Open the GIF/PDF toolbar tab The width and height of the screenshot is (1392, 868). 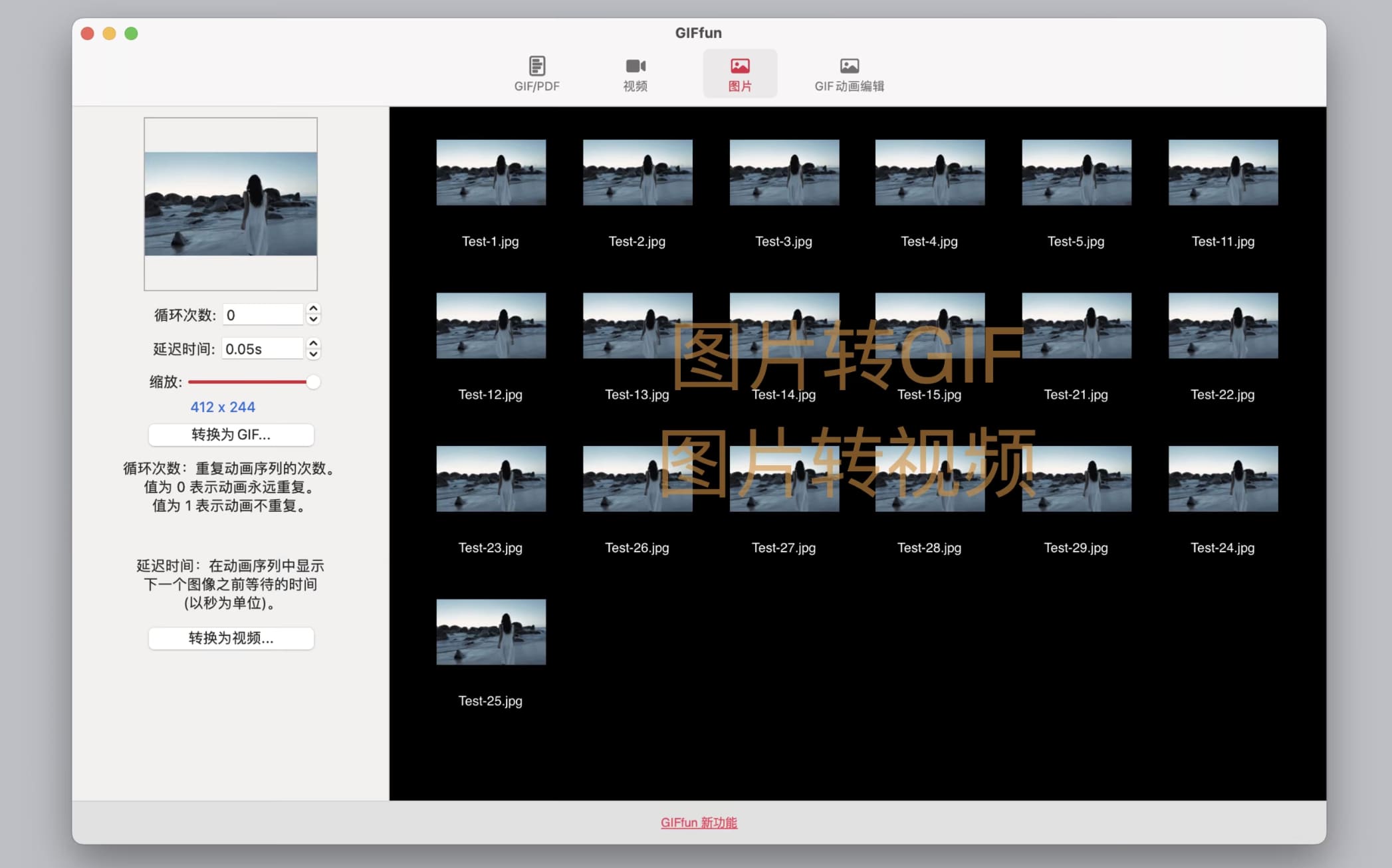[x=536, y=73]
